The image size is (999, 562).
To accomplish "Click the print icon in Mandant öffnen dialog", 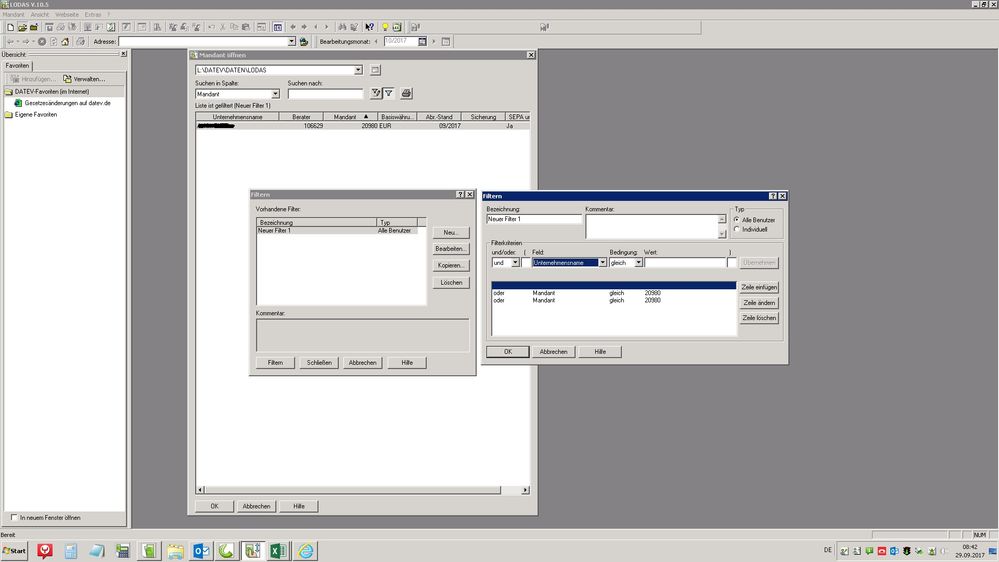I will pyautogui.click(x=406, y=94).
